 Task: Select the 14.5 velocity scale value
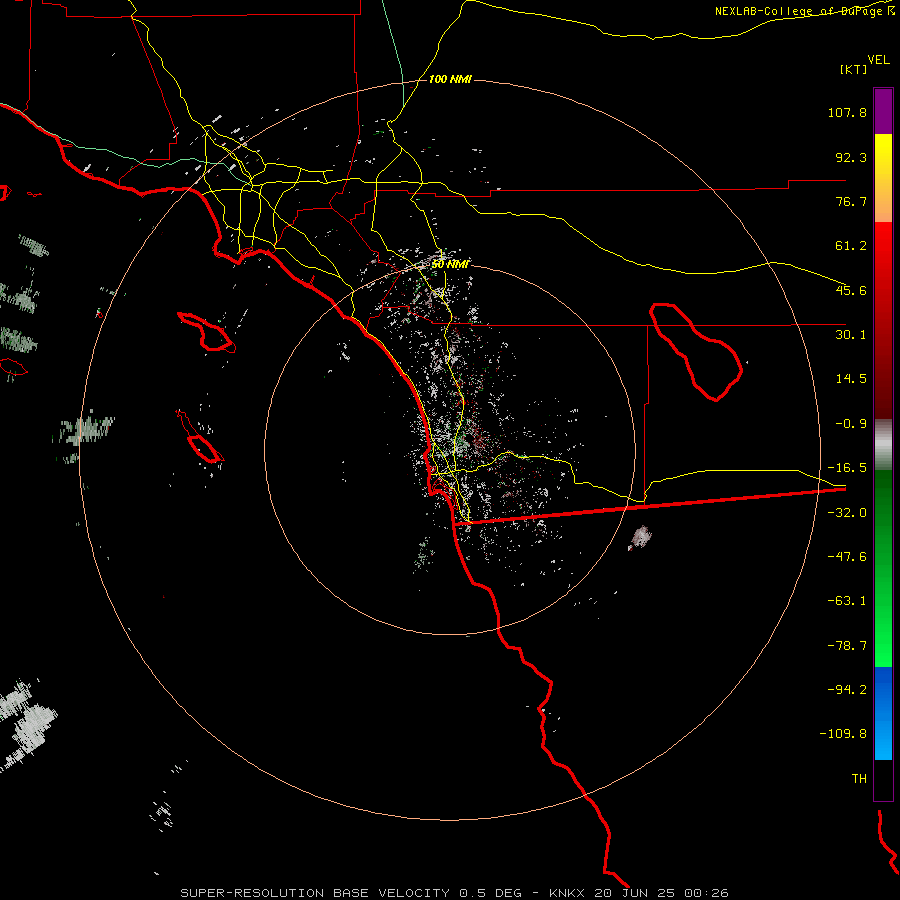coord(851,379)
